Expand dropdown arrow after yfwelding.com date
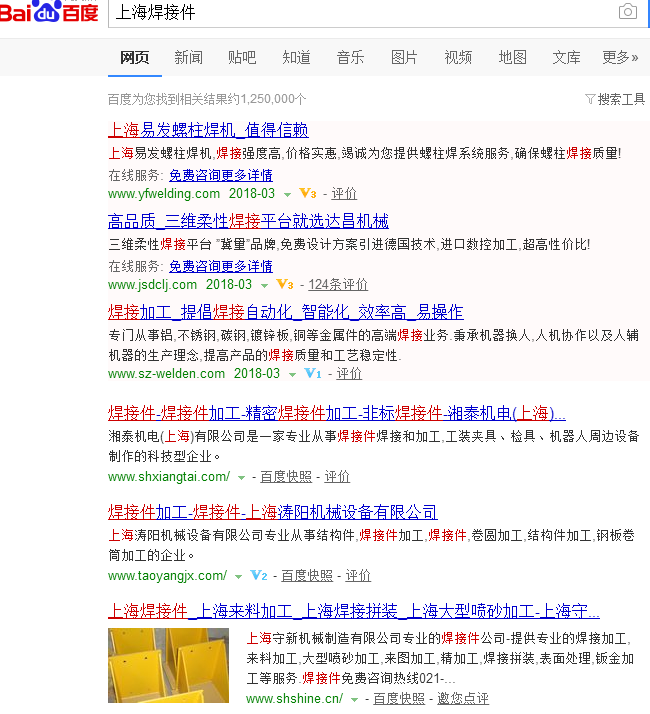Viewport: 650px width, 714px height. [x=288, y=194]
